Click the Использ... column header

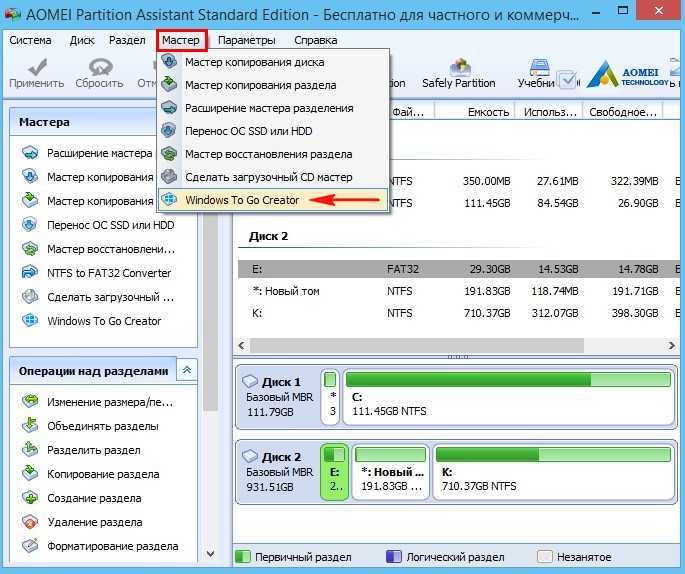click(x=550, y=112)
